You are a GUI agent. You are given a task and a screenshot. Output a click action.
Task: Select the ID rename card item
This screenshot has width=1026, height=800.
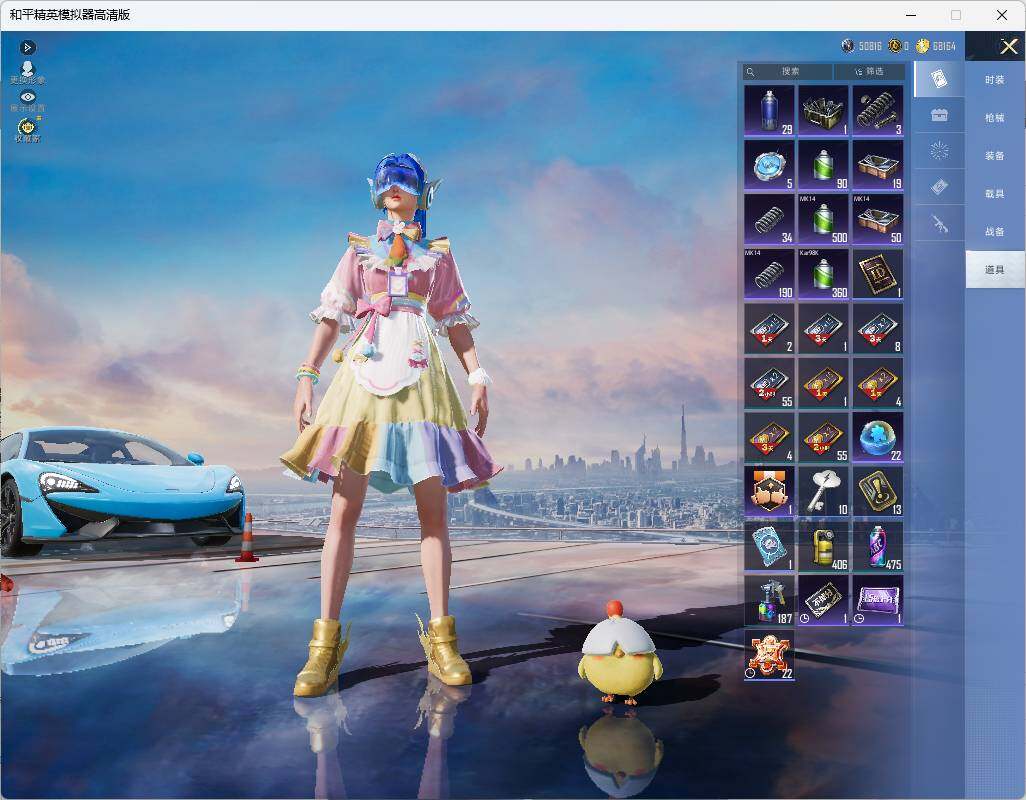[877, 273]
